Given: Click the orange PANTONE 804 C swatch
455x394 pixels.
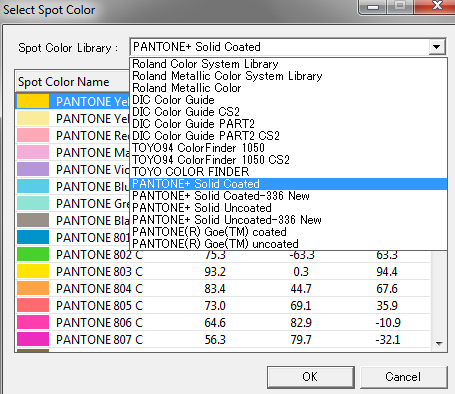Looking at the screenshot, I should (x=33, y=288).
